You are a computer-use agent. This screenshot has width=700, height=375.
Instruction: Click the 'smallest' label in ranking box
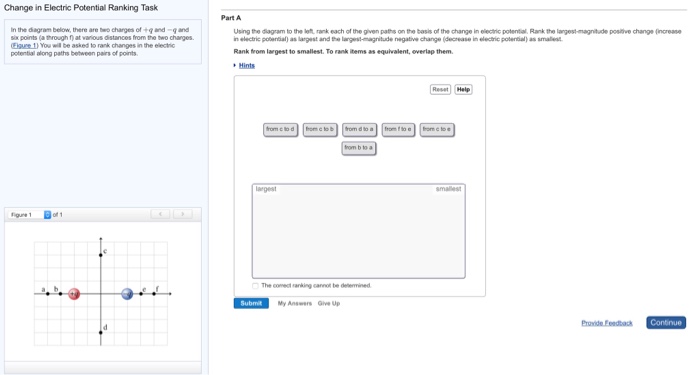point(448,189)
